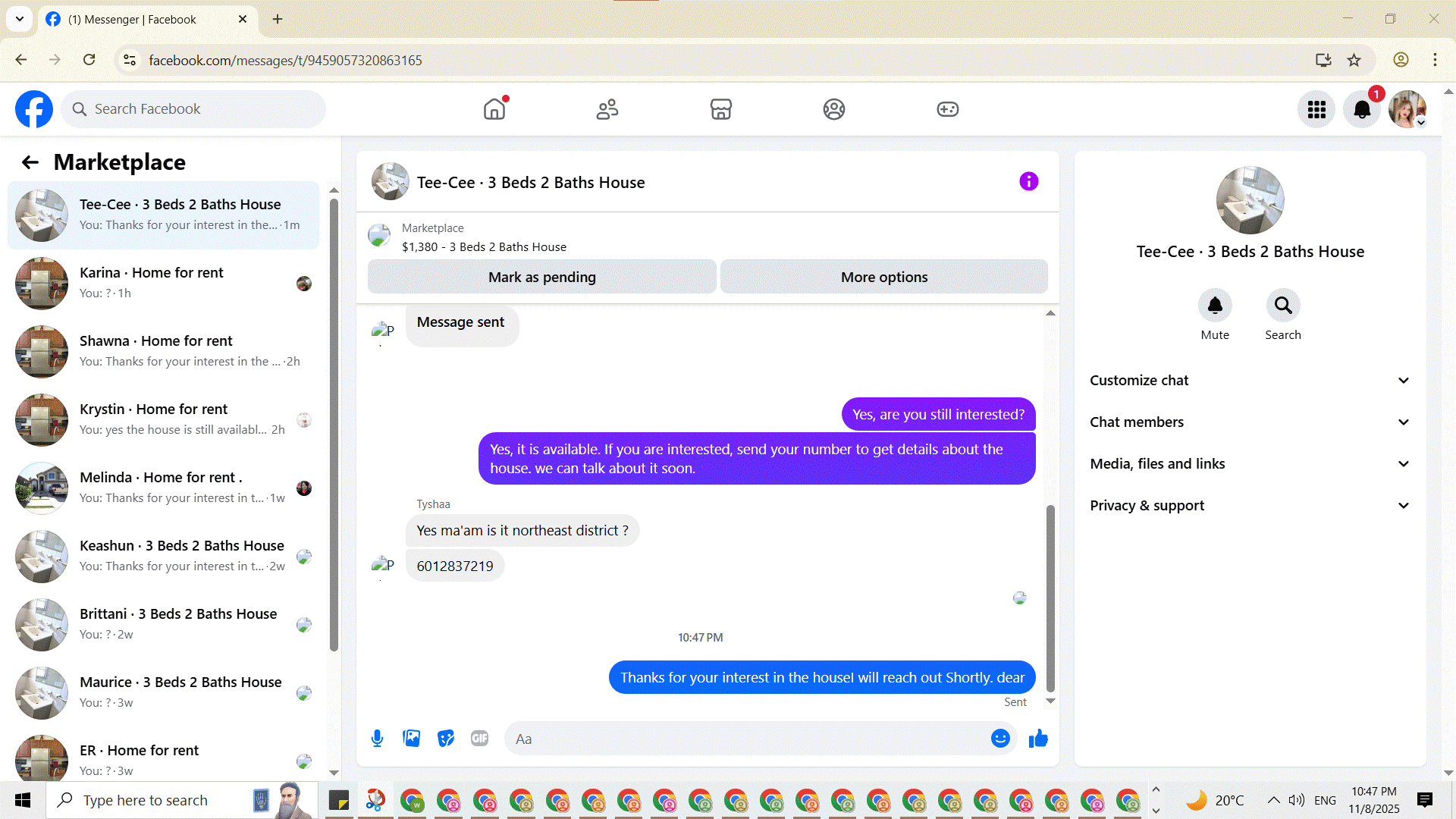
Task: Send a thumbs-up like
Action: pos(1038,739)
